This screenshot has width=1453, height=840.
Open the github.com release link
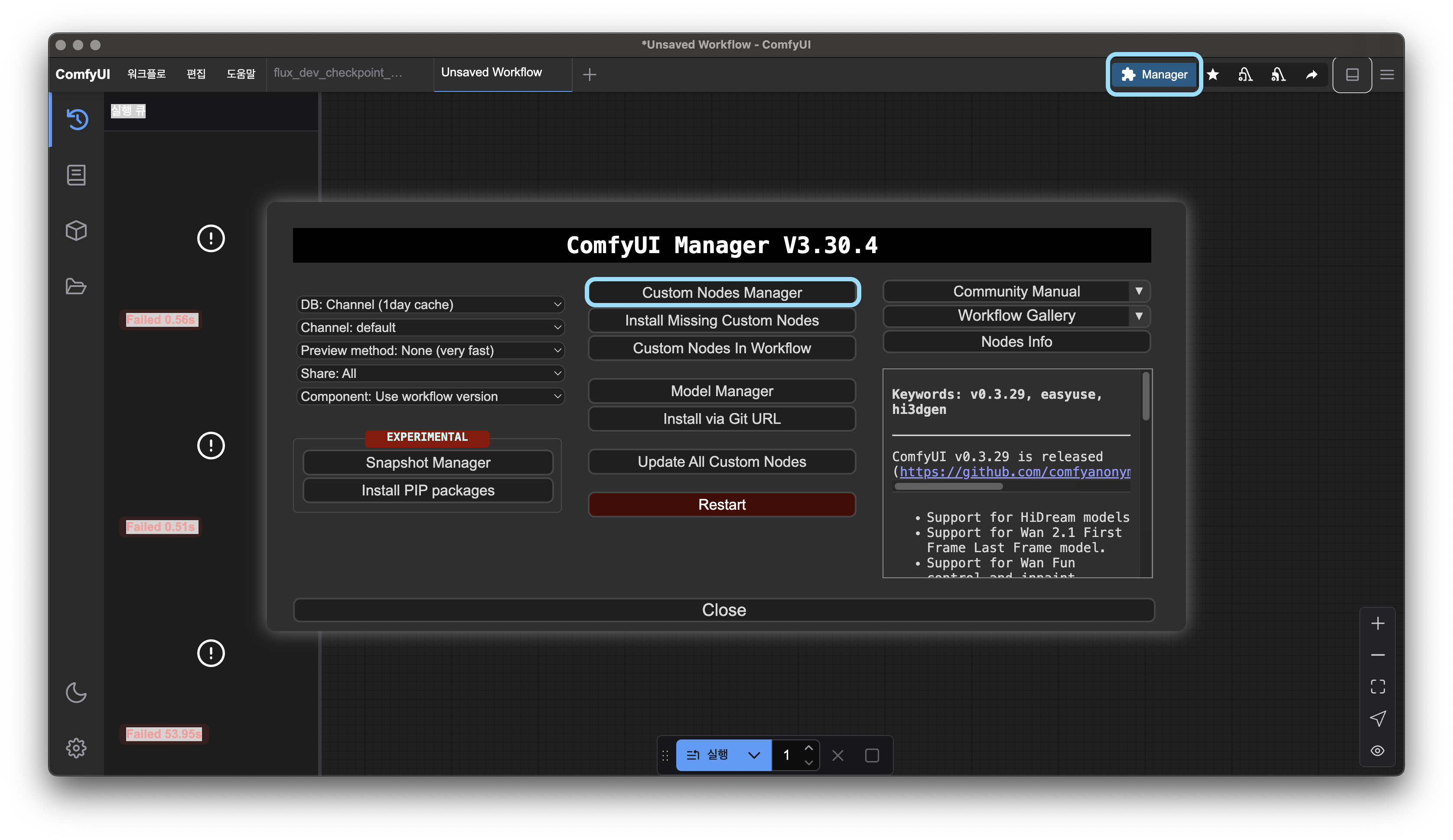coord(1014,472)
